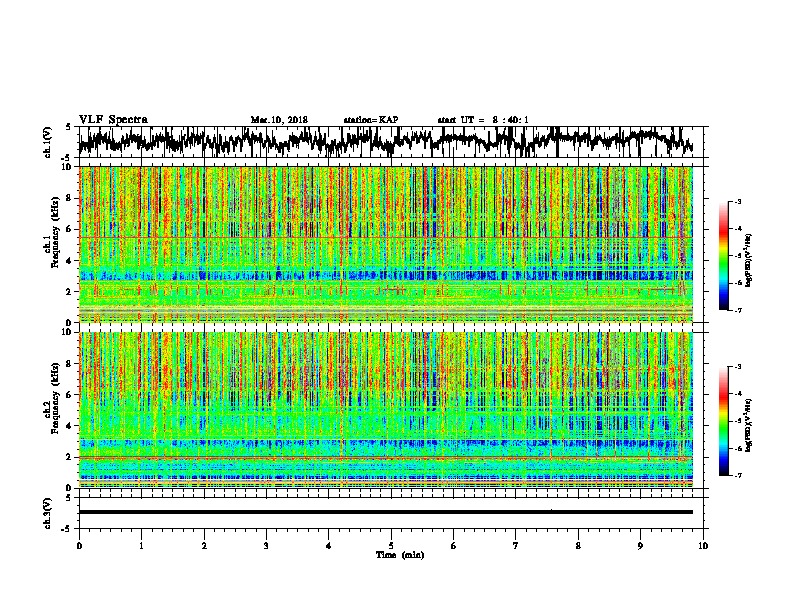Click time axis tick label "0"
This screenshot has height=612, width=792.
79,546
